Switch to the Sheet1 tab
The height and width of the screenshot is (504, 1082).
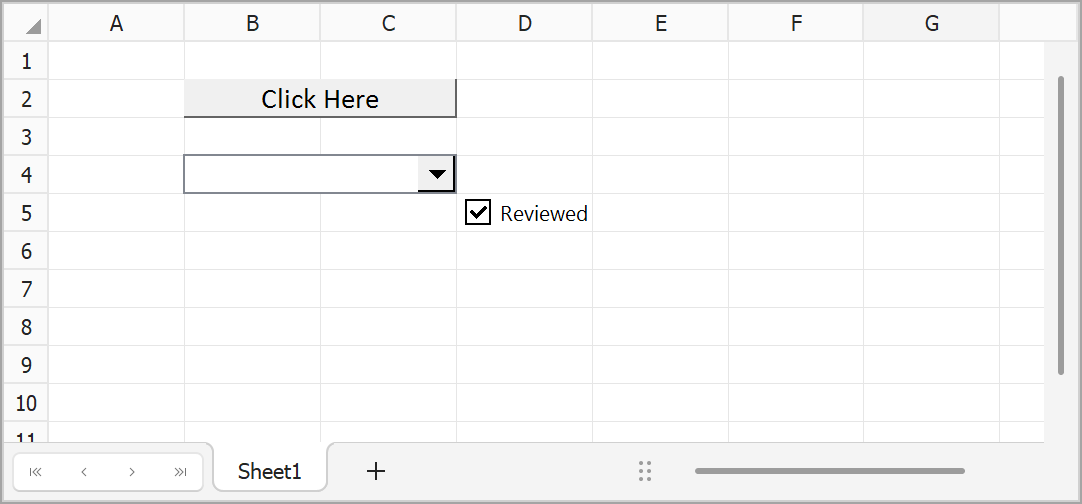point(269,471)
